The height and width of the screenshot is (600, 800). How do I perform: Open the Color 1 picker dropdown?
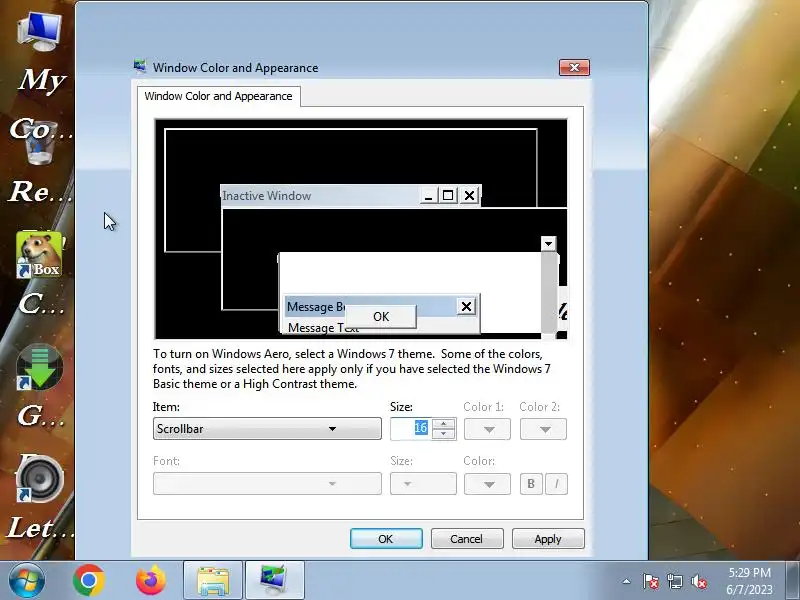pos(487,429)
